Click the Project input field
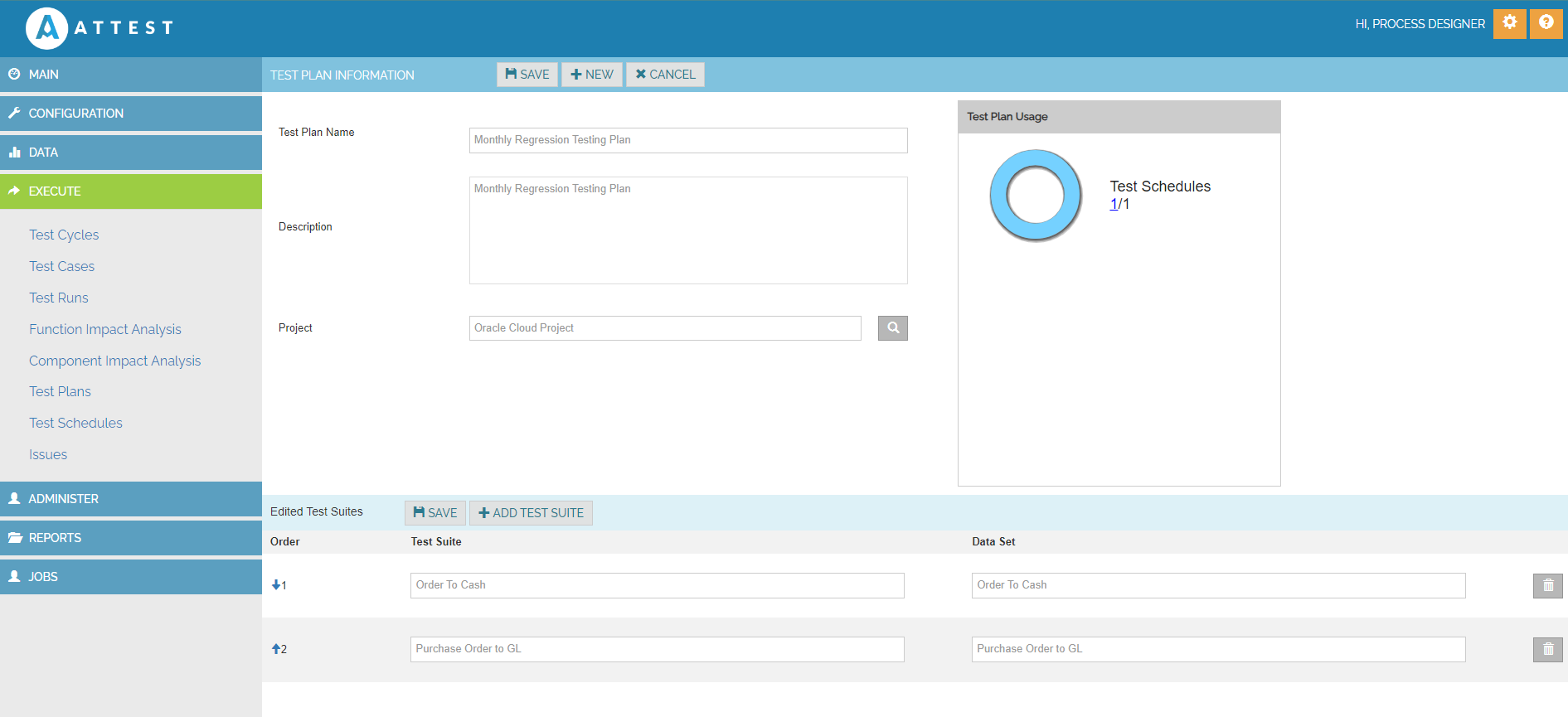The height and width of the screenshot is (717, 1568). pos(665,328)
